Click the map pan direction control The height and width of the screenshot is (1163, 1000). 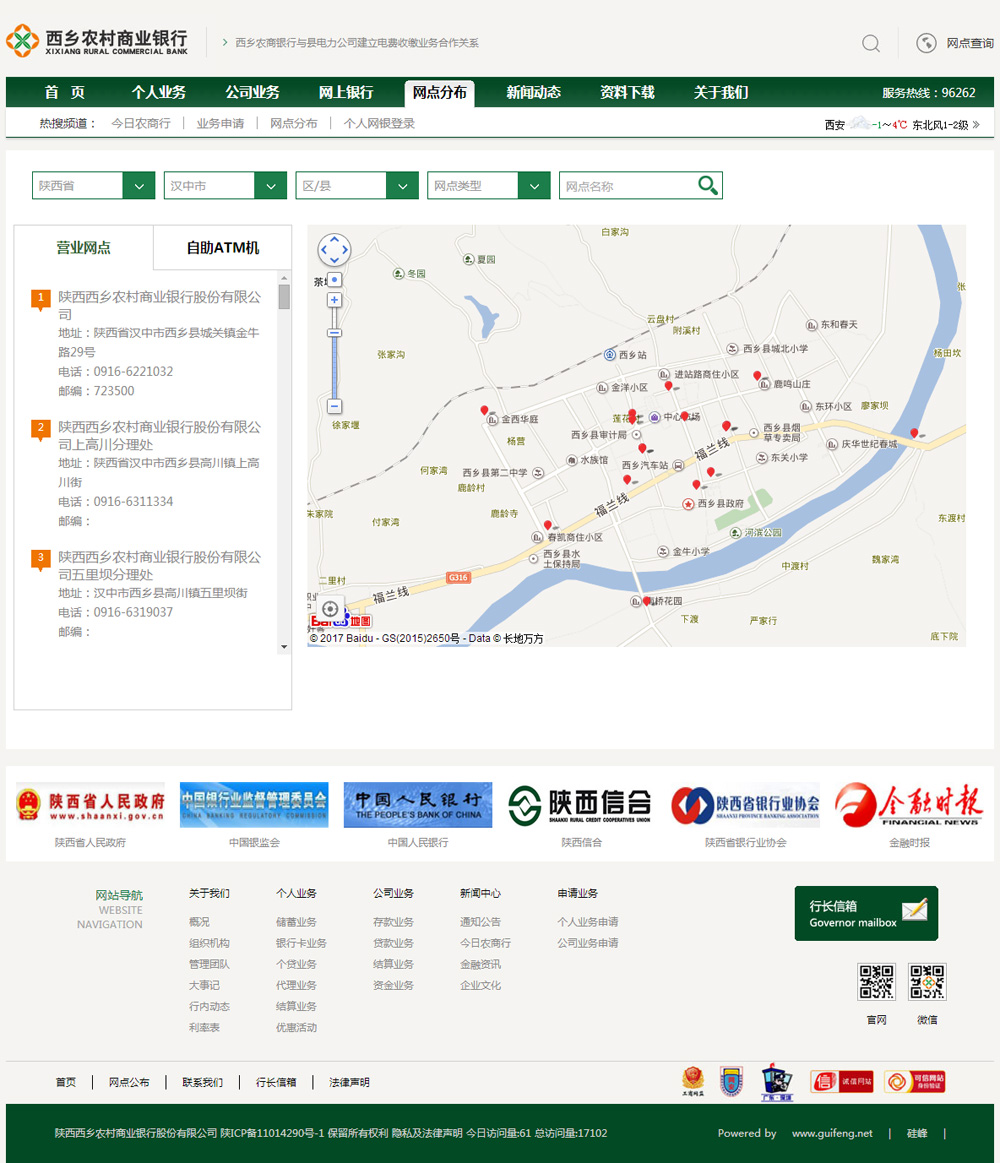pos(334,250)
